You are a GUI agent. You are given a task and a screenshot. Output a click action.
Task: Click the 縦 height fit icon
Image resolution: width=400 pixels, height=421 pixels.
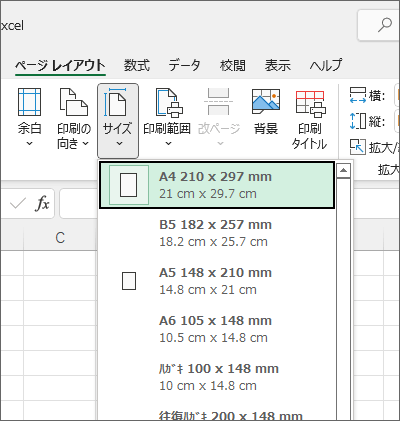pyautogui.click(x=358, y=121)
